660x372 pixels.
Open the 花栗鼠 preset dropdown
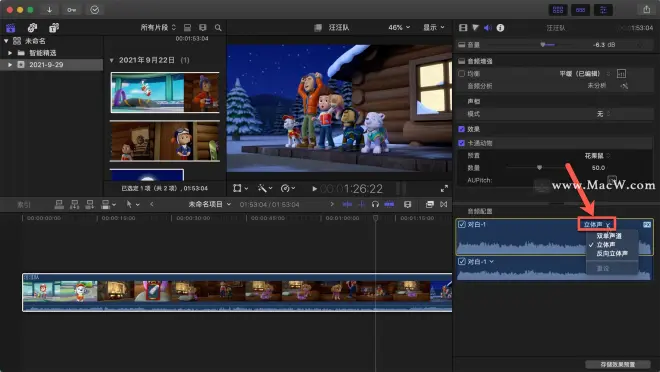click(x=597, y=156)
